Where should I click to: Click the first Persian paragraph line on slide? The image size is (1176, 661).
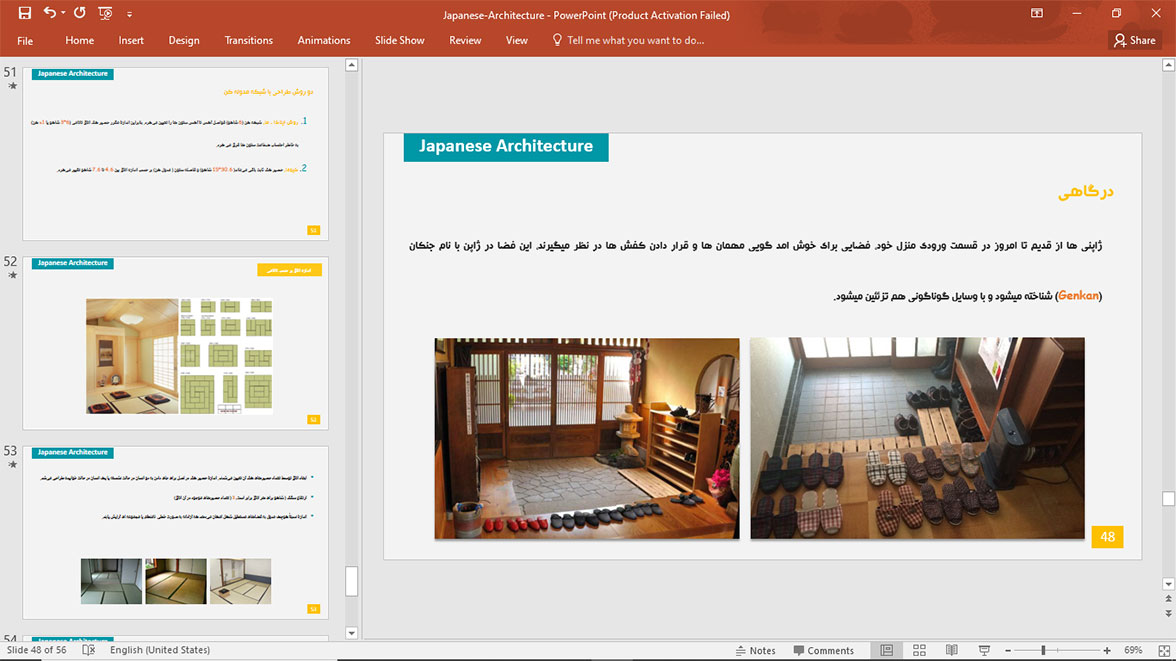(x=755, y=245)
